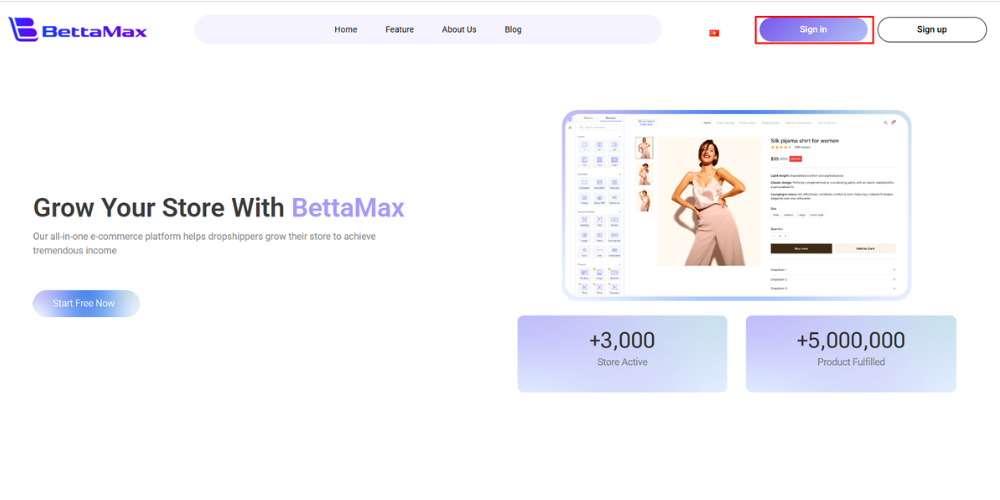Screen dimensions: 1000x500
Task: Click the dark Buy now button
Action: point(801,248)
